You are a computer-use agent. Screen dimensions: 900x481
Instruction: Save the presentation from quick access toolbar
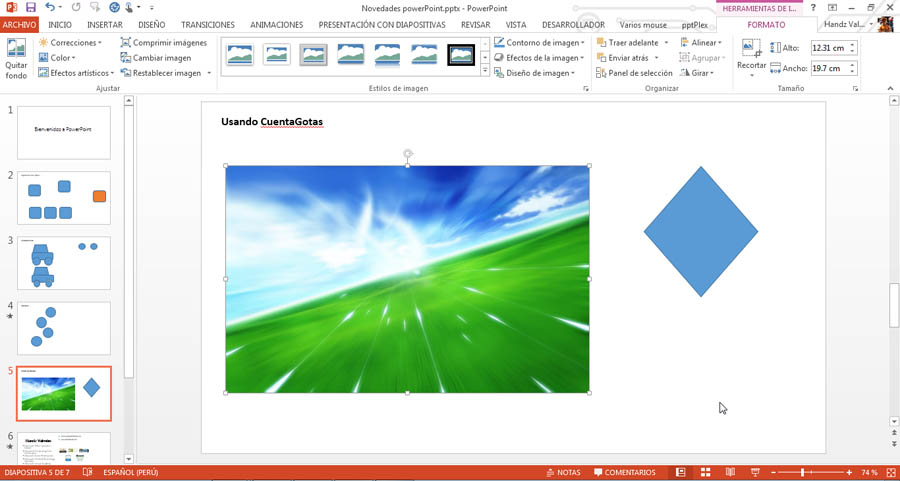click(x=30, y=8)
